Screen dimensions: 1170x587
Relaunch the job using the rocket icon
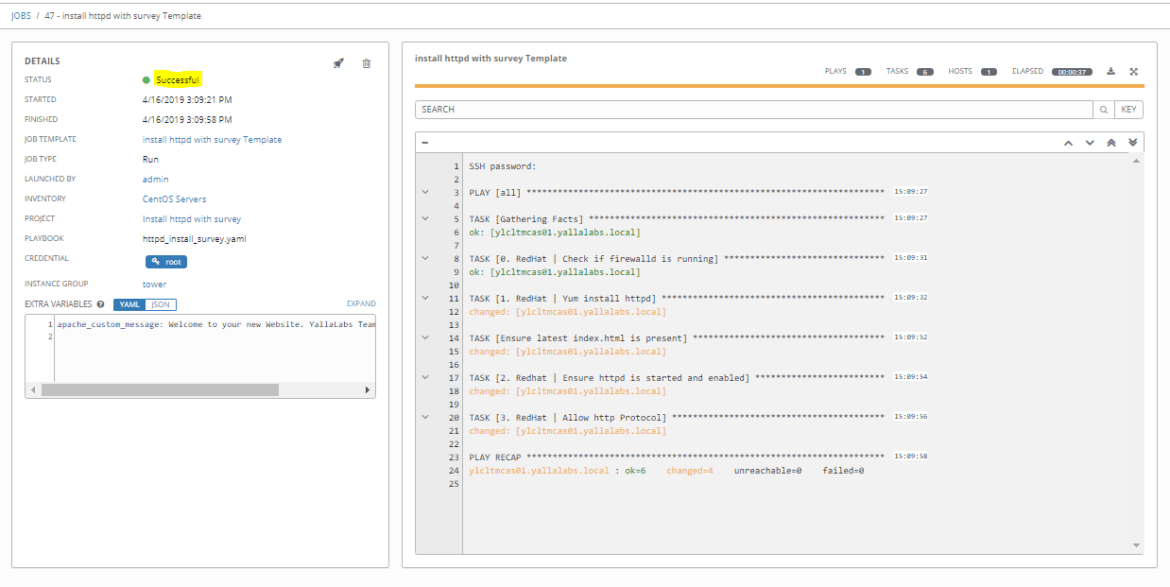point(340,62)
